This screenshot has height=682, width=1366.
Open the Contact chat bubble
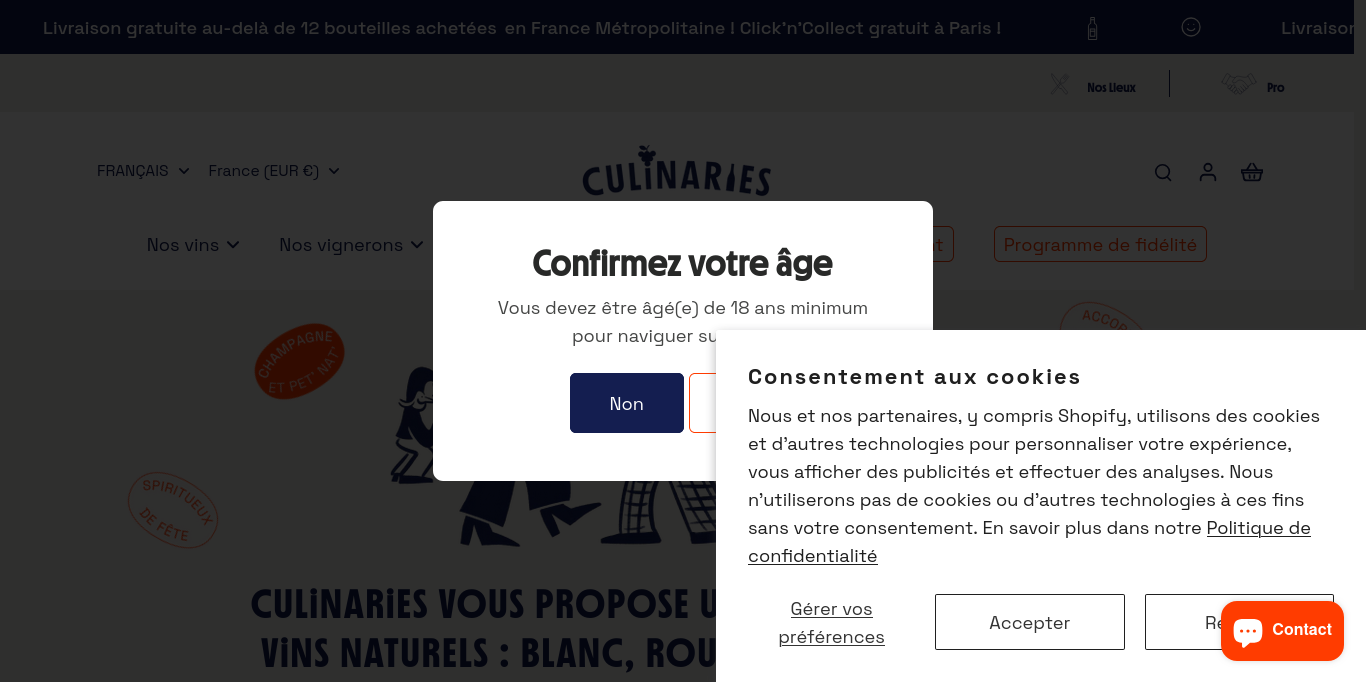click(x=1282, y=630)
